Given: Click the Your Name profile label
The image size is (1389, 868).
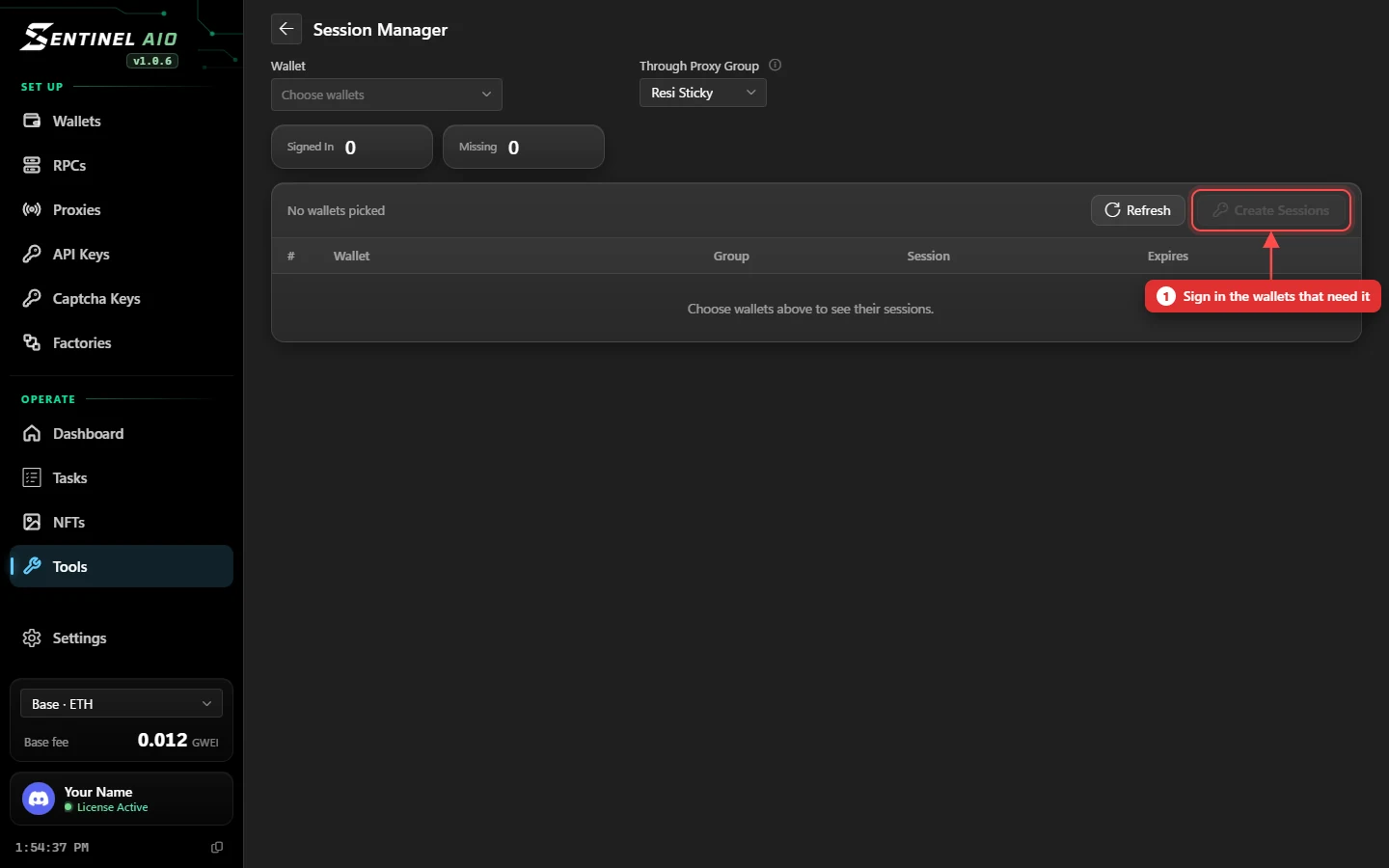Looking at the screenshot, I should point(98,792).
